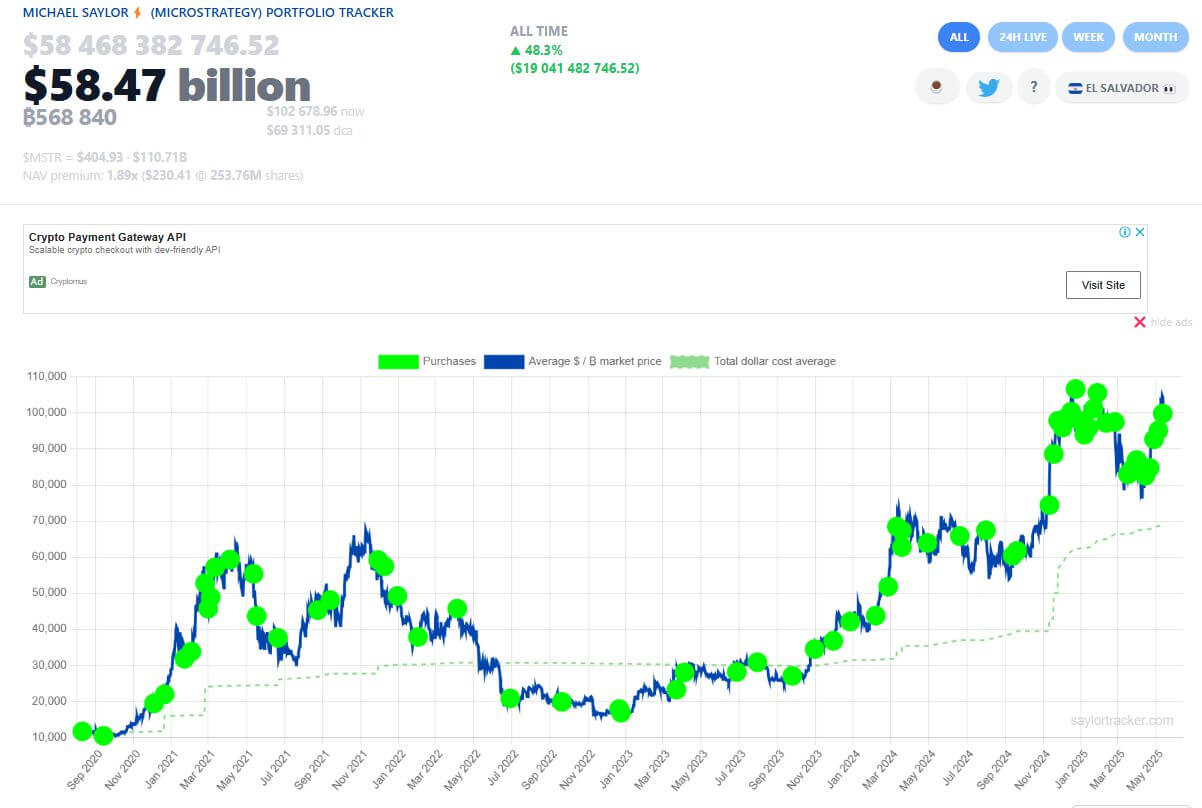Click the 60,000 y-axis label
The image size is (1202, 808).
point(48,557)
